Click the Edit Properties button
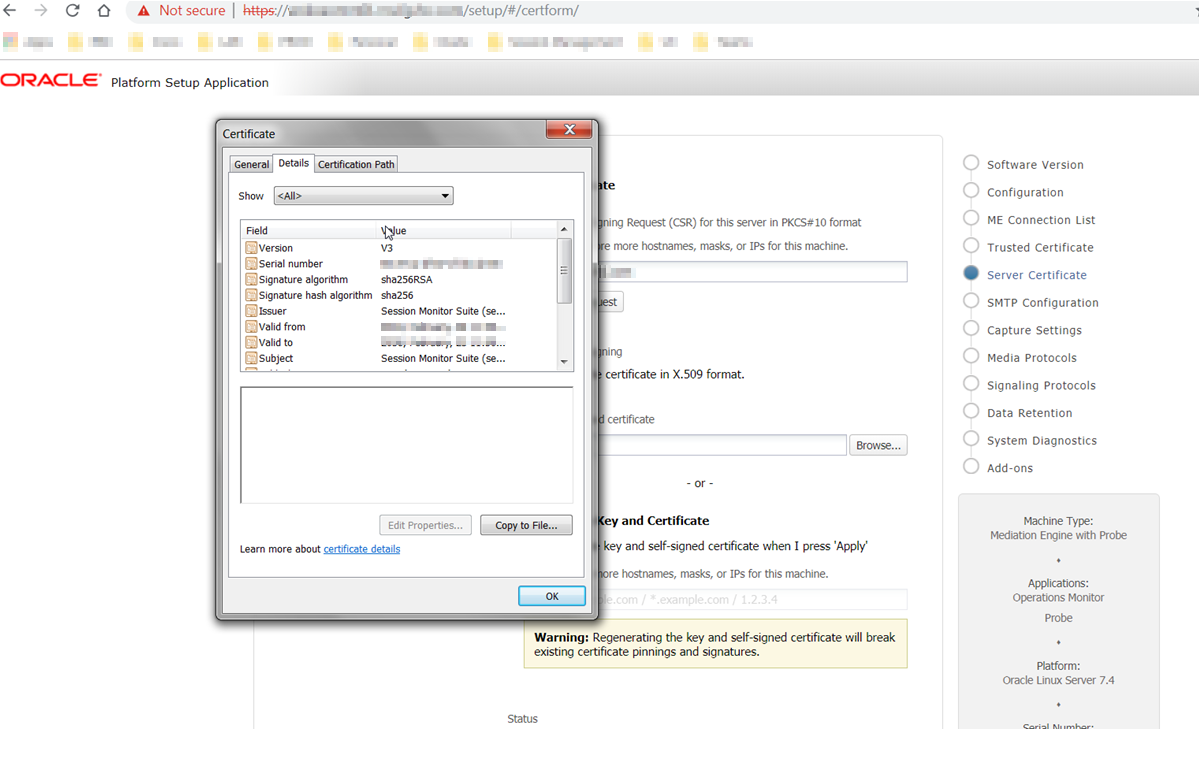This screenshot has width=1199, height=769. click(425, 525)
